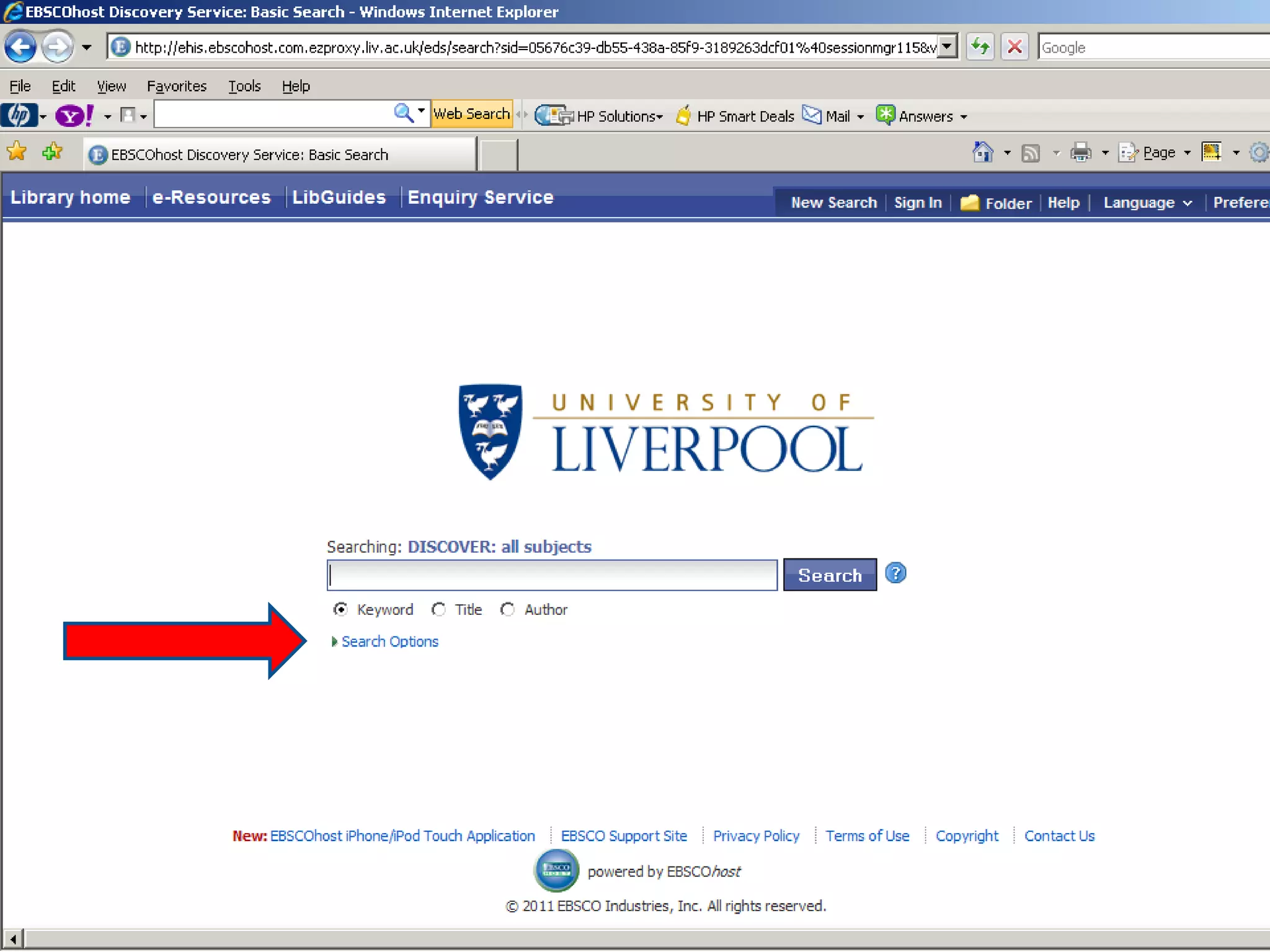Click the Home page icon
Image resolution: width=1270 pixels, height=952 pixels.
click(x=982, y=152)
